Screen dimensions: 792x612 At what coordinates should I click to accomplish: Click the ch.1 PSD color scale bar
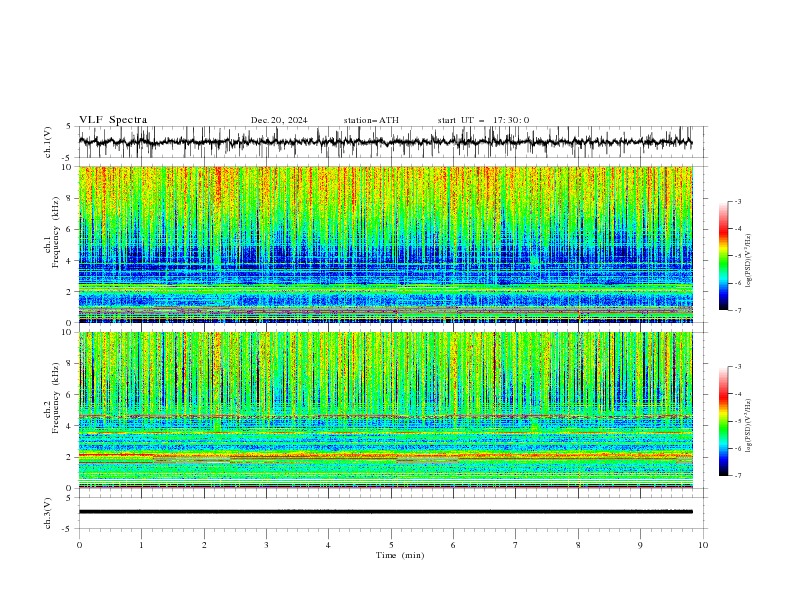[723, 255]
